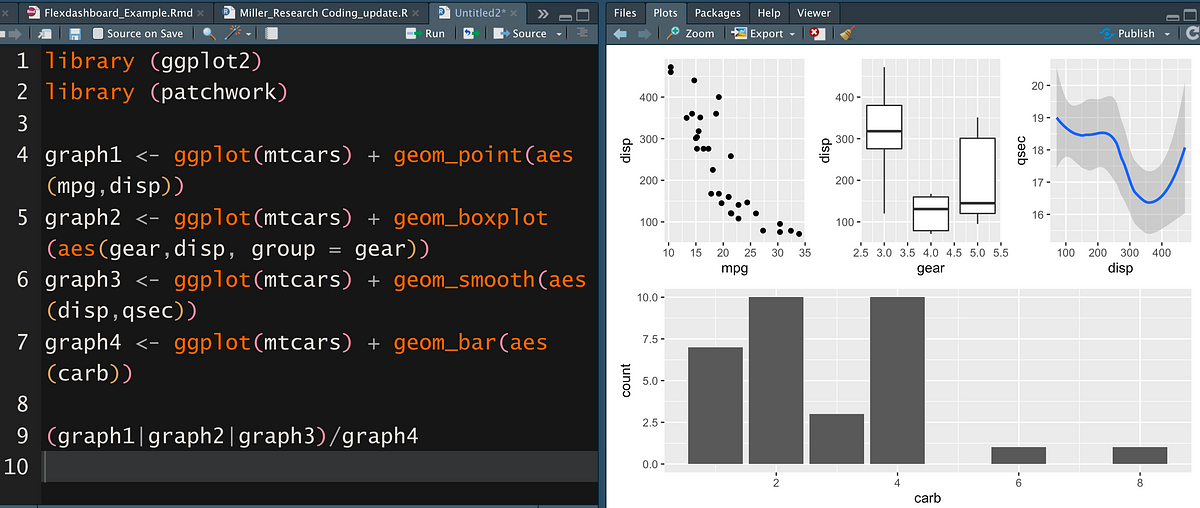The height and width of the screenshot is (508, 1200).
Task: Click the mpg vs disp scatter plot
Action: [735, 151]
